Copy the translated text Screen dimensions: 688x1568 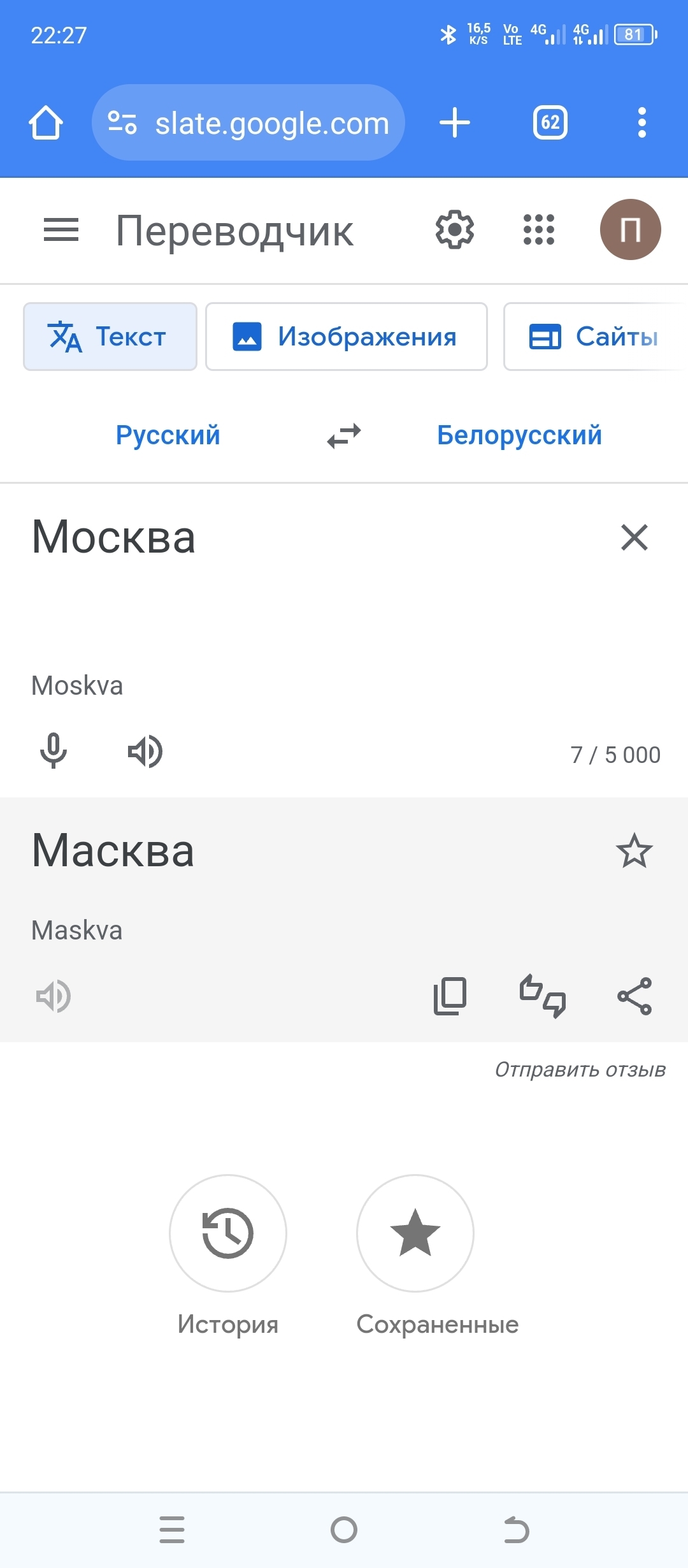[450, 996]
